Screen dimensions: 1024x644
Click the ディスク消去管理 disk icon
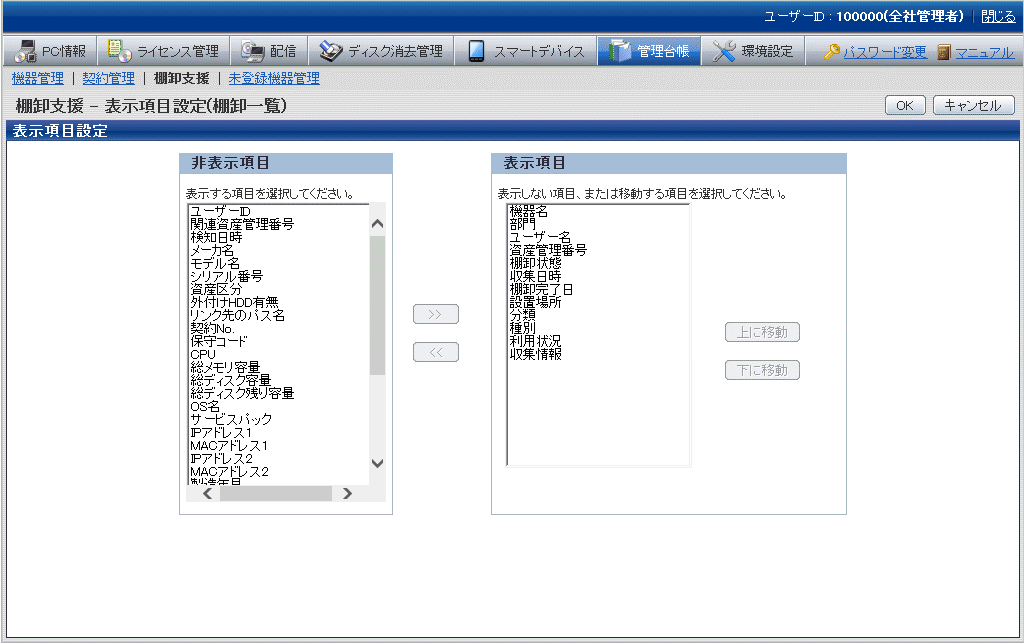coord(330,51)
